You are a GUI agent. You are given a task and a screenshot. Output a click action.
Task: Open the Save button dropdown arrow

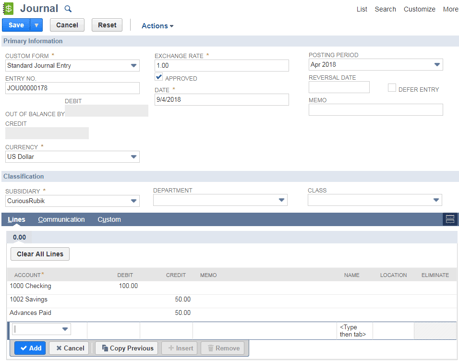37,25
